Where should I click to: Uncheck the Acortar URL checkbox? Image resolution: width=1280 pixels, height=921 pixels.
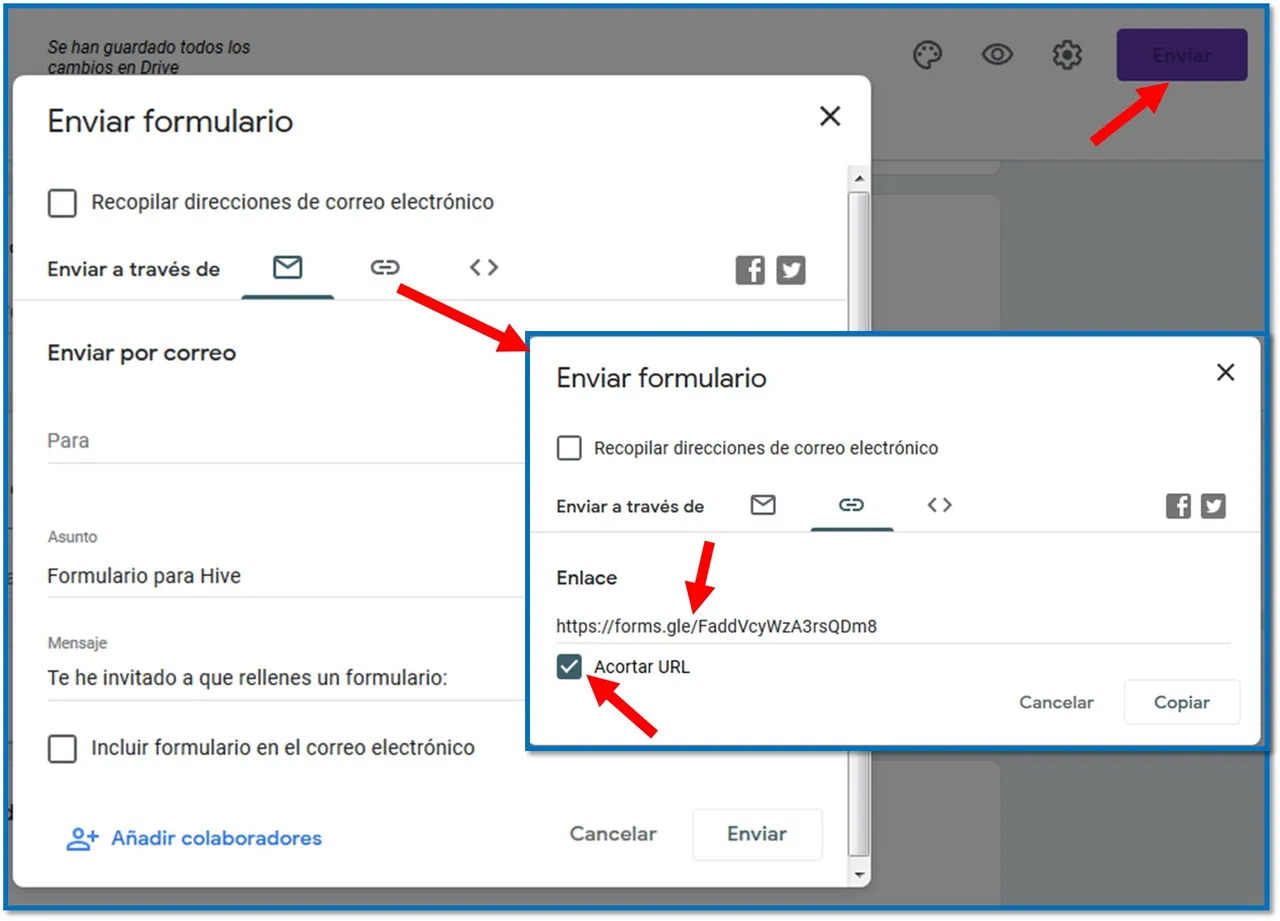[569, 667]
